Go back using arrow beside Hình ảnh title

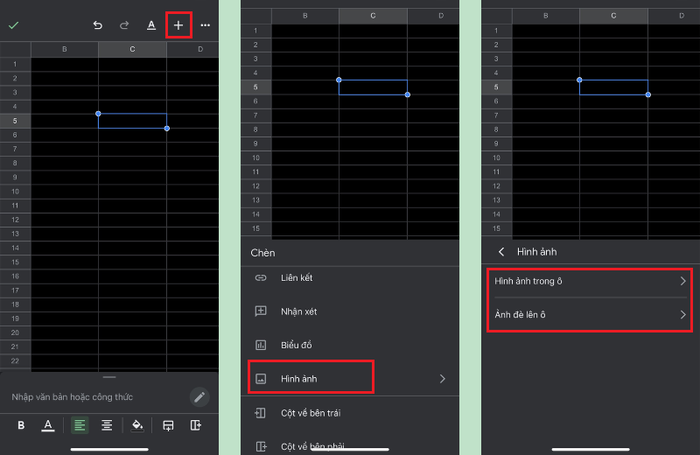(501, 252)
